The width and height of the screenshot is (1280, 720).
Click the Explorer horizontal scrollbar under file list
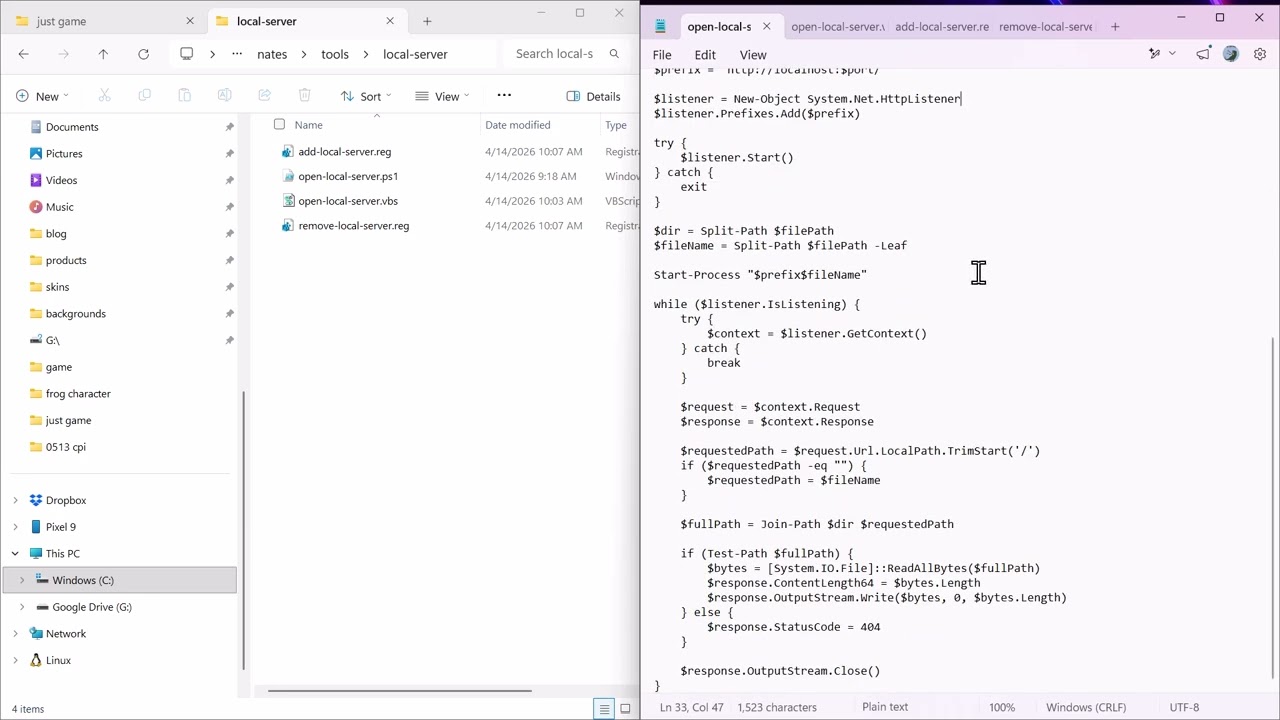[399, 690]
